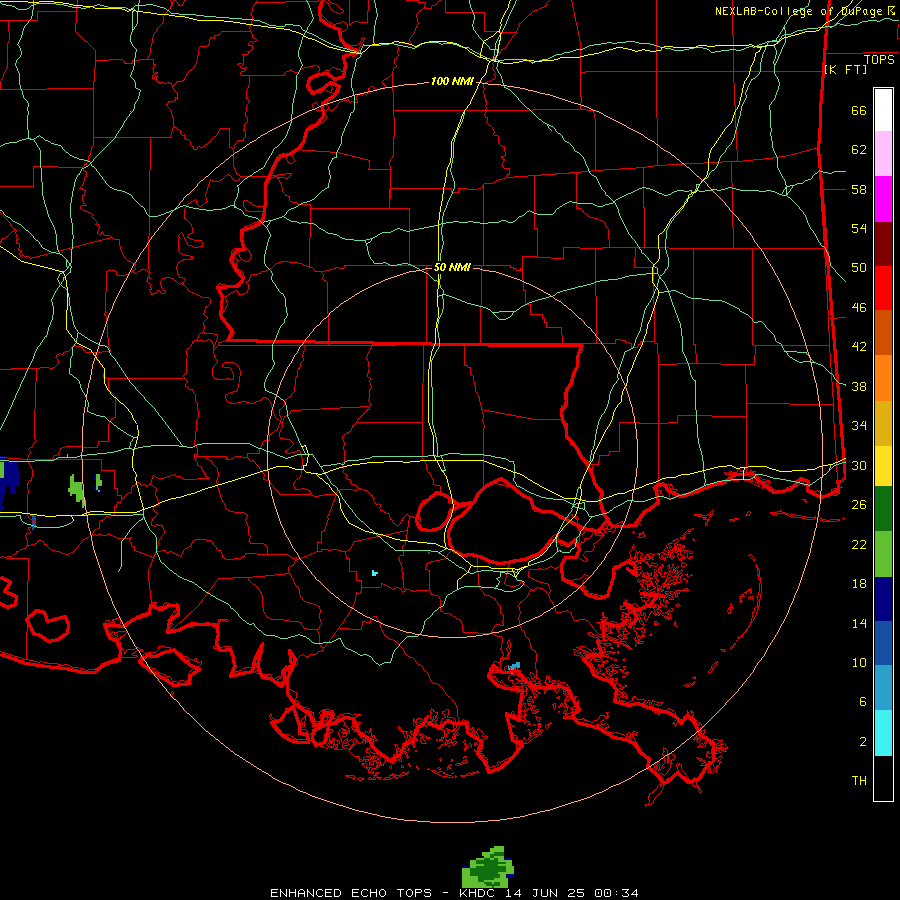Select the bright red legend swatch
This screenshot has height=900, width=900.
point(883,288)
